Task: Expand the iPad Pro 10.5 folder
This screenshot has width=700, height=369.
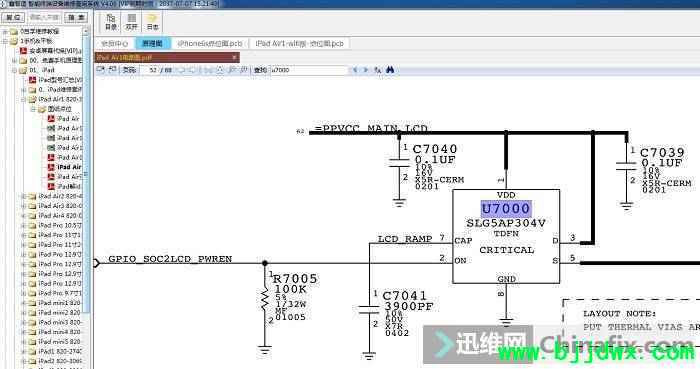Action: [24, 225]
